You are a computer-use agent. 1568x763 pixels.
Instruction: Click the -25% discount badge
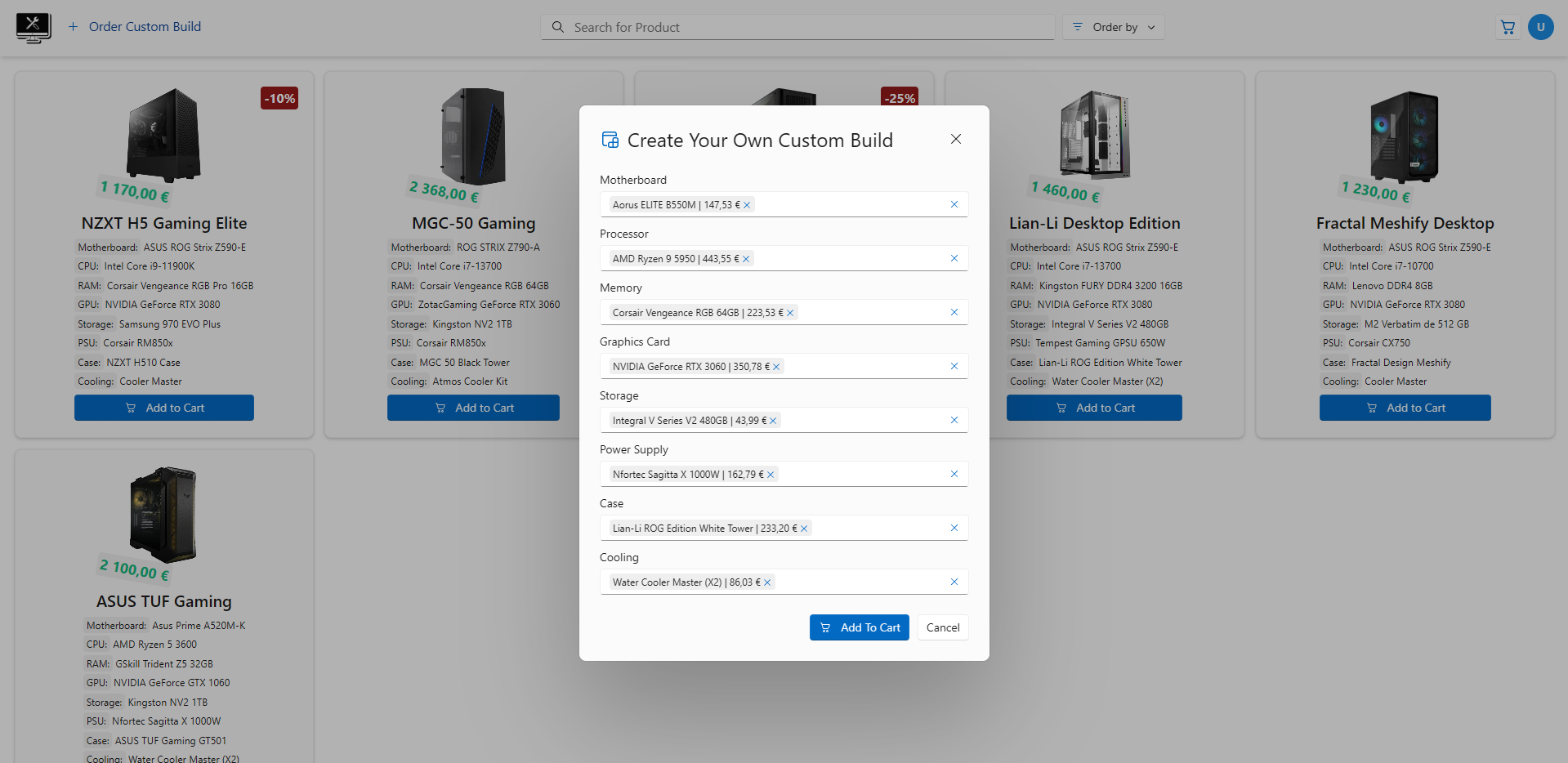click(x=900, y=97)
